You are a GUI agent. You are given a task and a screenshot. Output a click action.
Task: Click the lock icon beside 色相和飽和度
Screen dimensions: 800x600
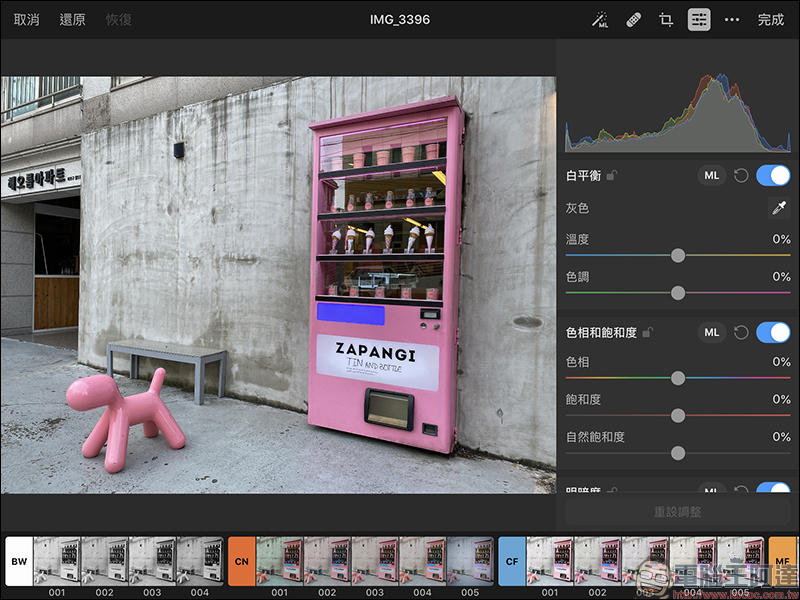click(x=648, y=332)
